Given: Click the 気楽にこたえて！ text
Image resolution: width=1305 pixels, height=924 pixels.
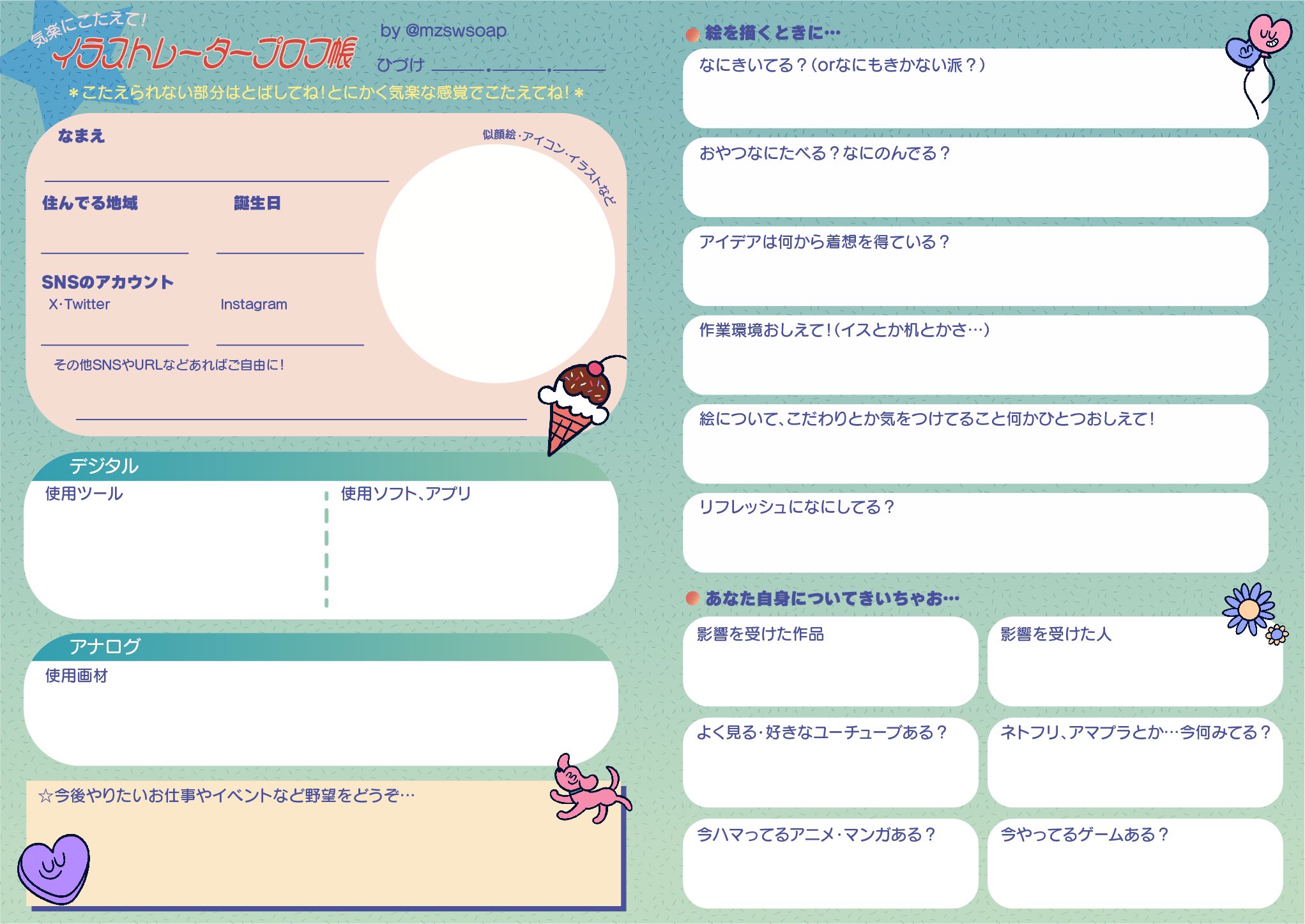Looking at the screenshot, I should pyautogui.click(x=88, y=28).
